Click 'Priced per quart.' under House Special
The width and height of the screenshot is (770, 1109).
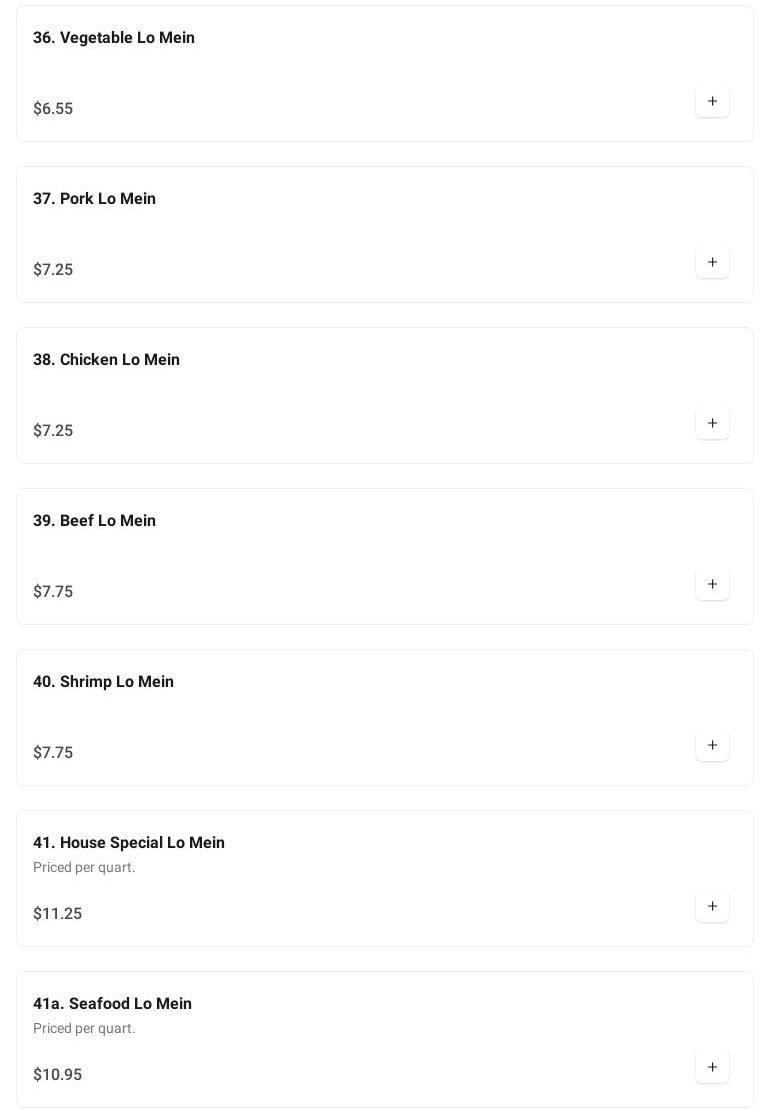[x=84, y=868]
